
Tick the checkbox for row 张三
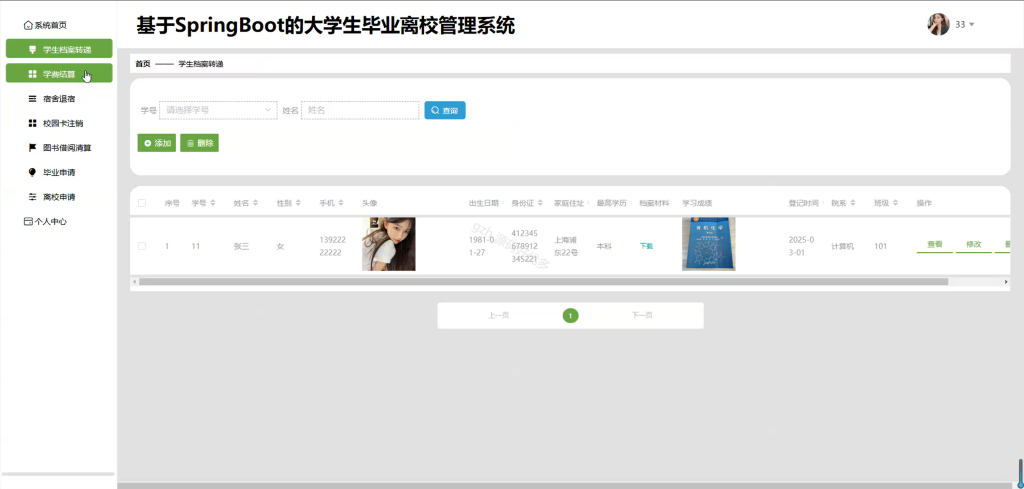[142, 246]
